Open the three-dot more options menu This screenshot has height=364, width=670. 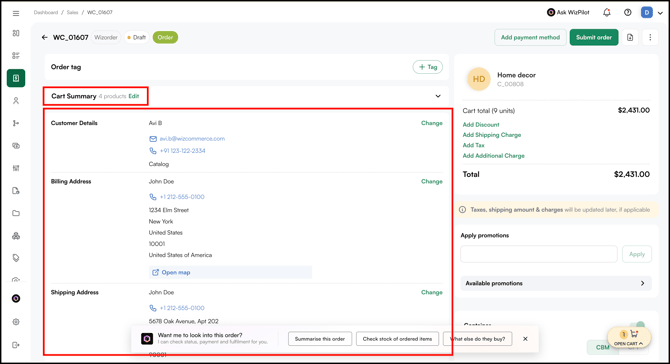[650, 38]
